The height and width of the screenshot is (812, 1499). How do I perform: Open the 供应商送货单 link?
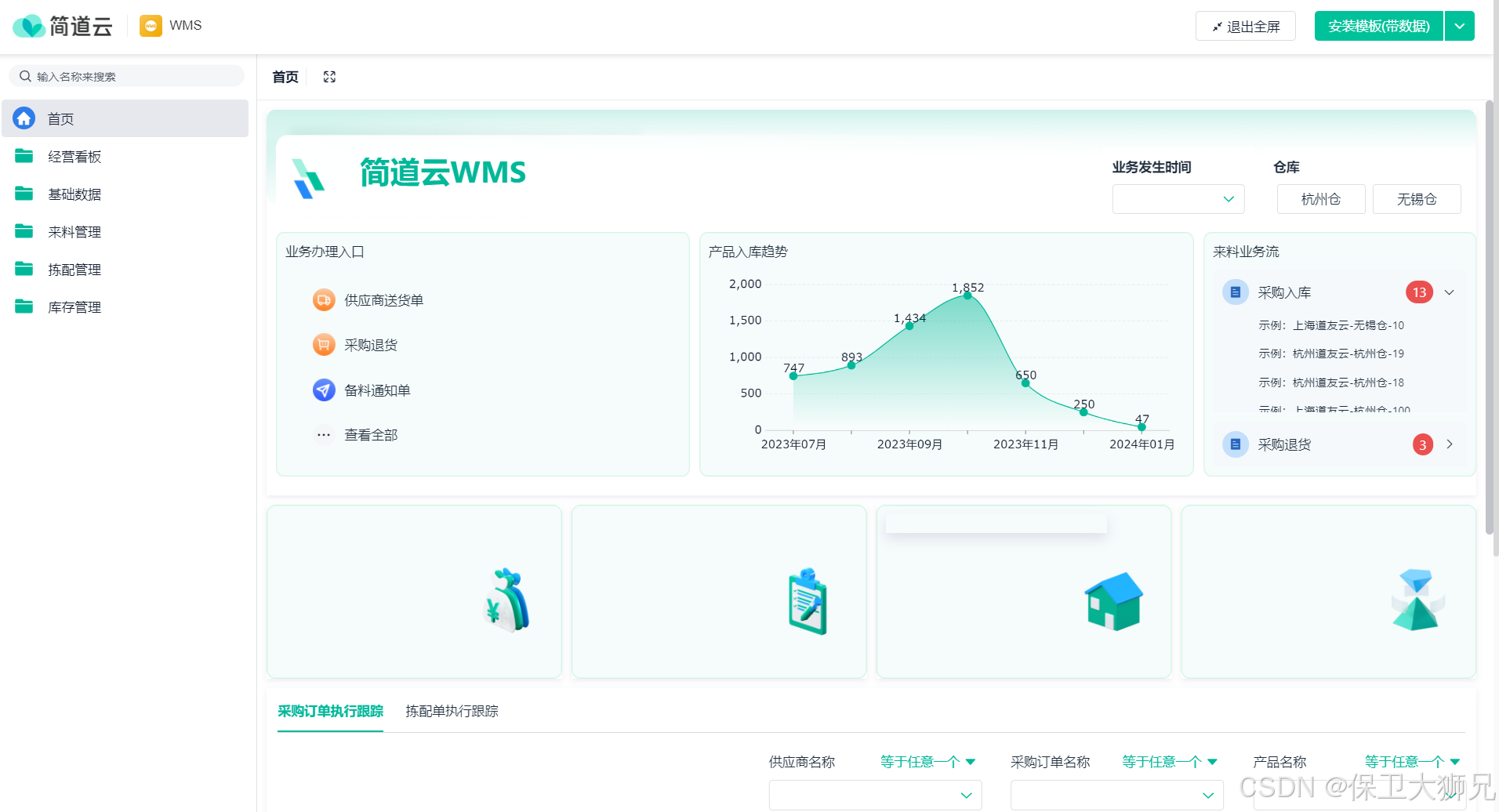pos(384,300)
